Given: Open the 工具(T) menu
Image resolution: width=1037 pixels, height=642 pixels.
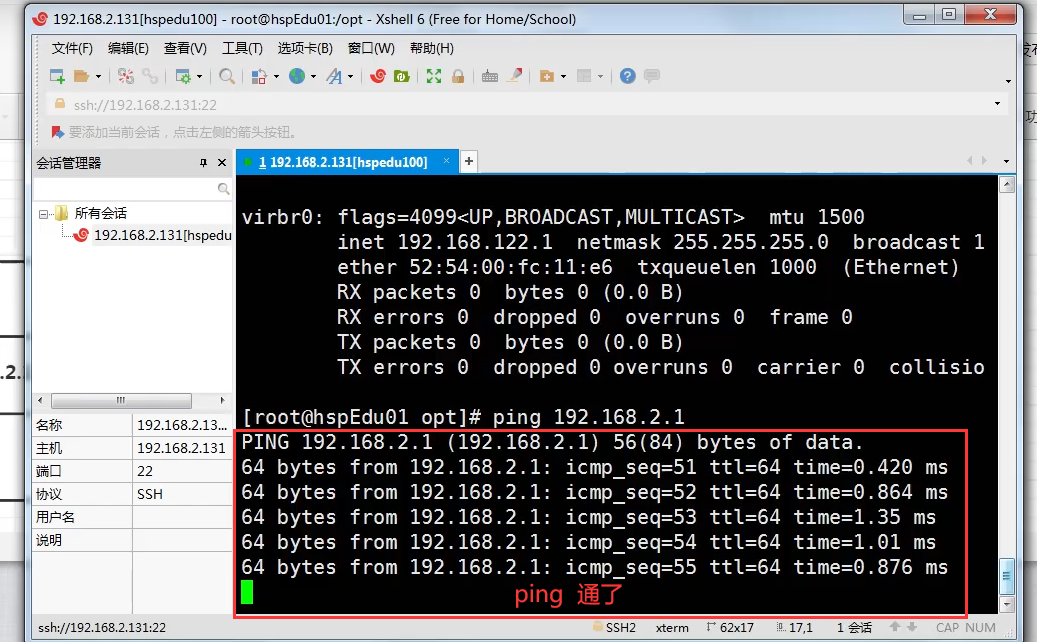Looking at the screenshot, I should (242, 48).
